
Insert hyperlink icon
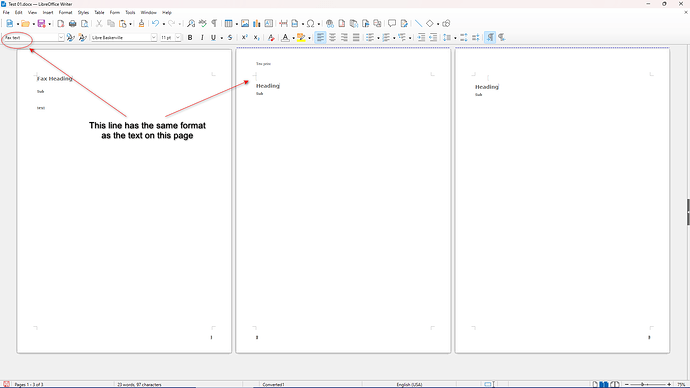click(330, 23)
